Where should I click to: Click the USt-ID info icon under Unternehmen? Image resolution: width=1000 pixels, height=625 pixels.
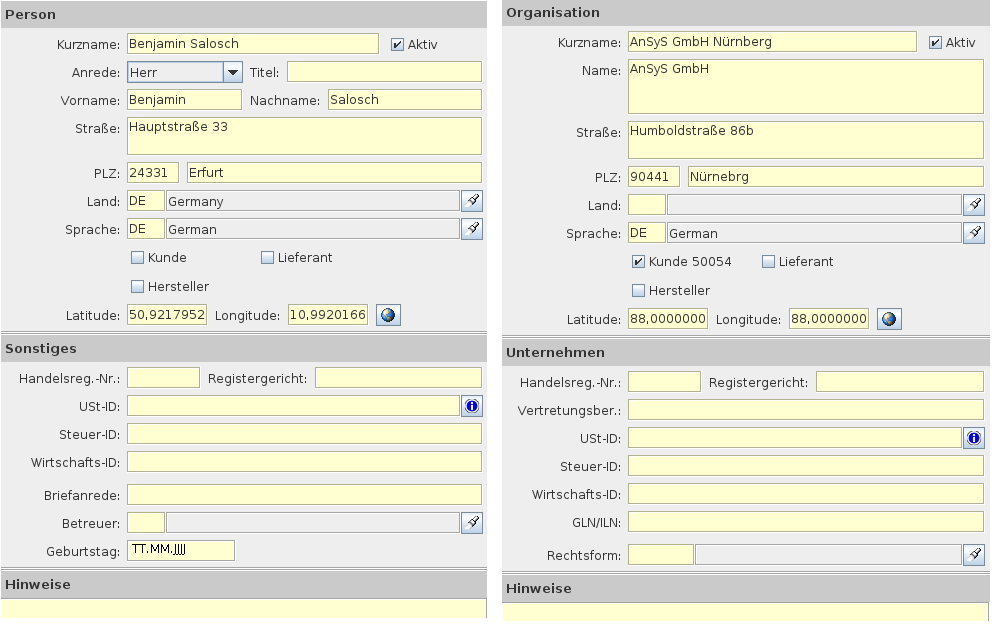[x=973, y=438]
